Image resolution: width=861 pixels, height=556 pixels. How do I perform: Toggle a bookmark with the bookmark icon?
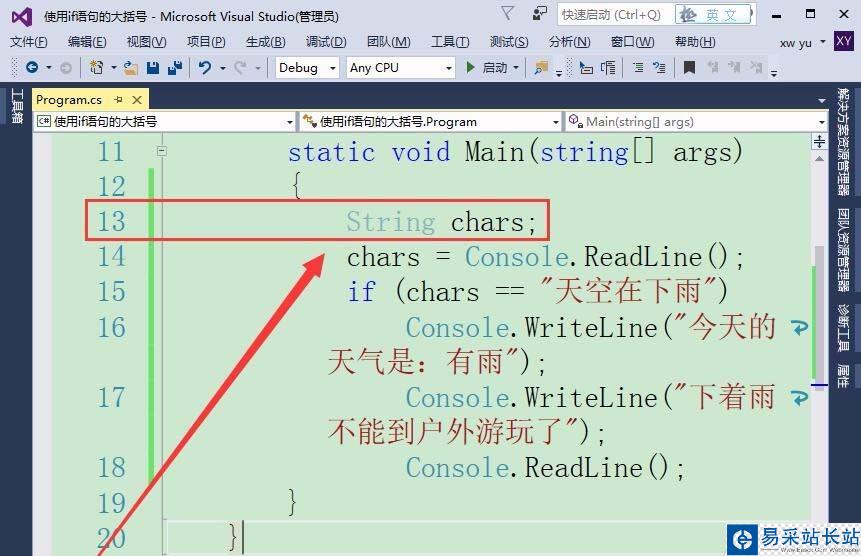pyautogui.click(x=689, y=68)
